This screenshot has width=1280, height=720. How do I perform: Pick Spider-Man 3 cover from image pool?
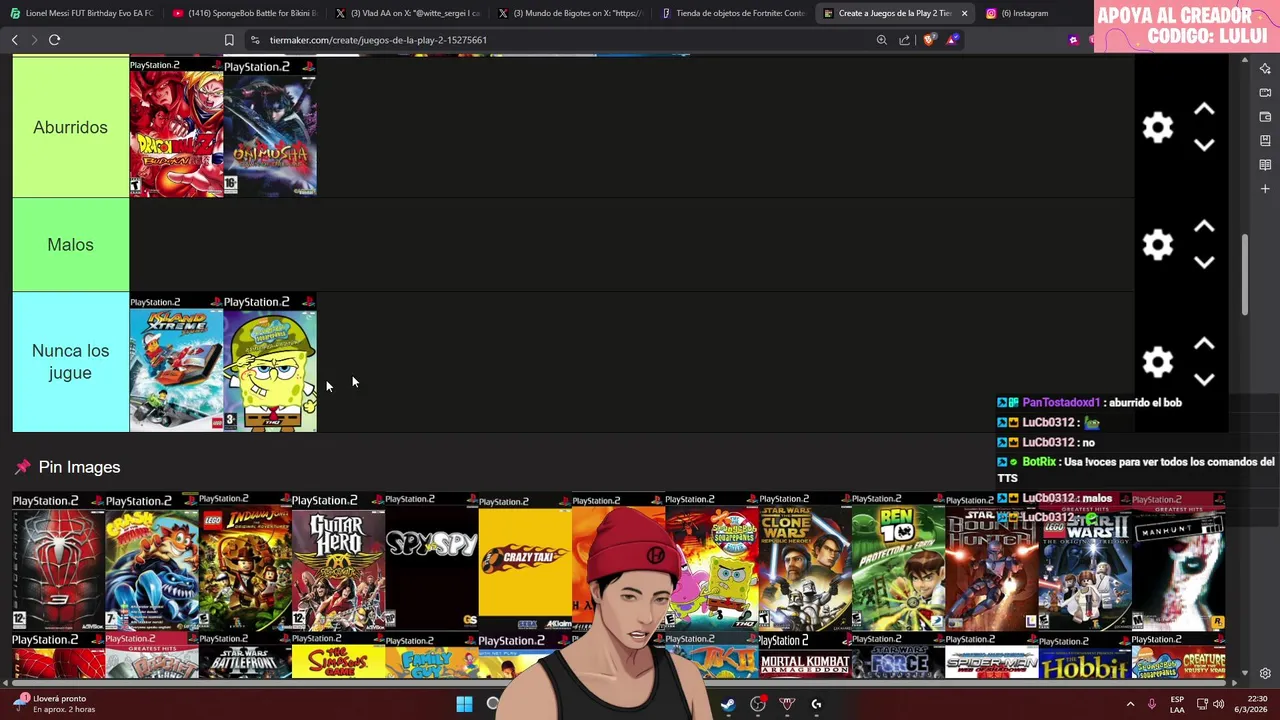pos(58,562)
